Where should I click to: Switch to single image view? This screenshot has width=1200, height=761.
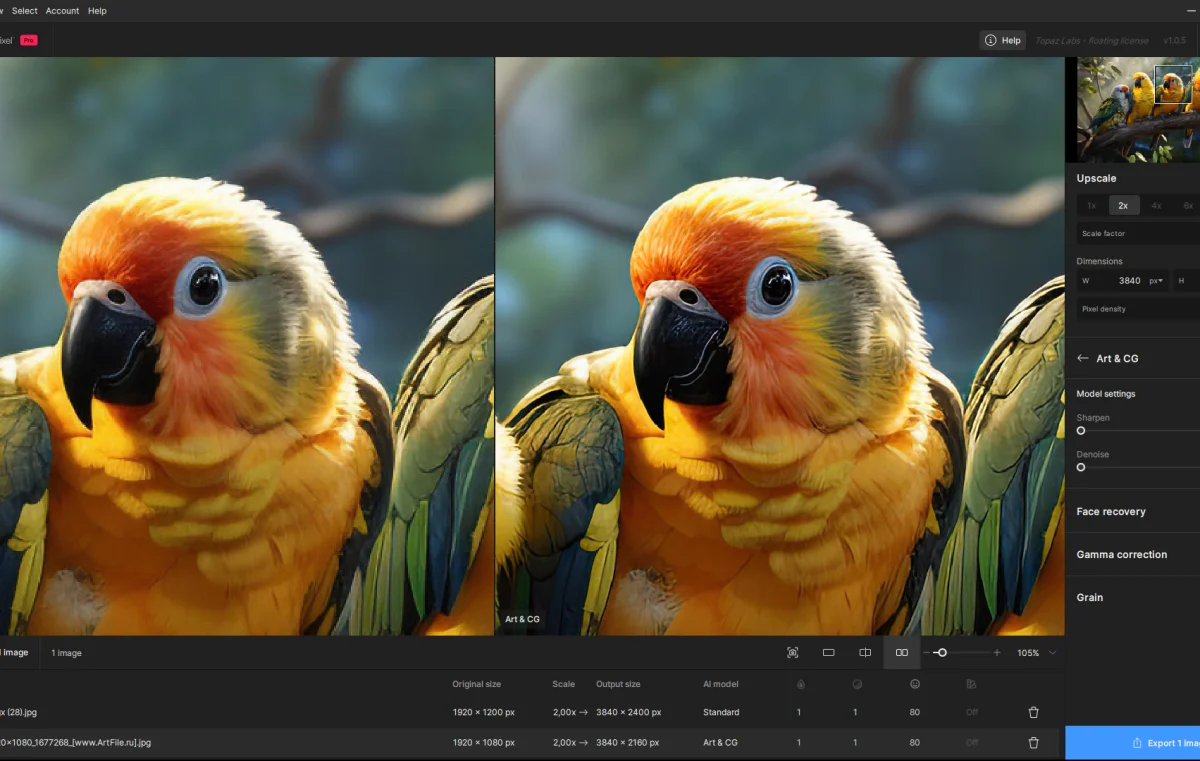(829, 653)
